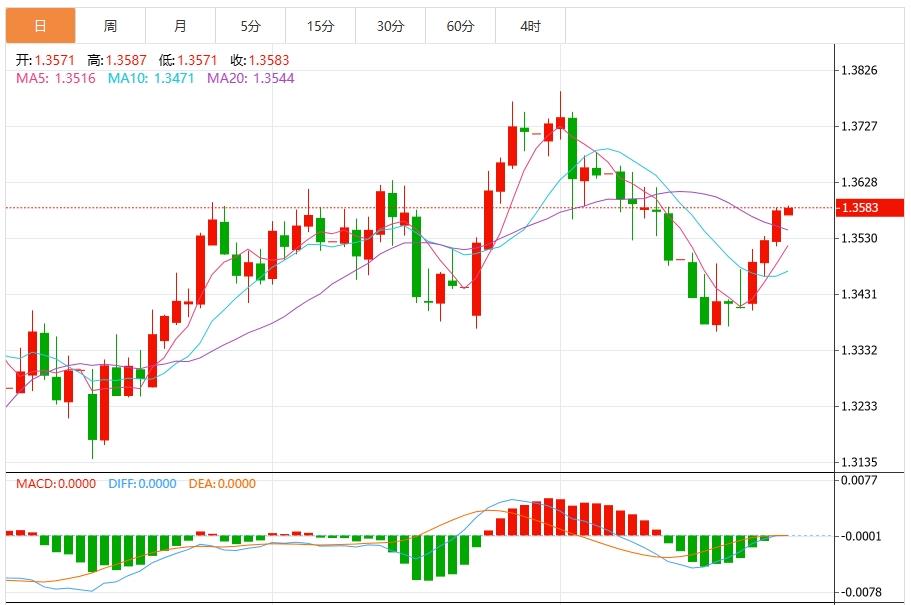Open the 30分 chart view
The height and width of the screenshot is (605, 911).
(x=390, y=22)
